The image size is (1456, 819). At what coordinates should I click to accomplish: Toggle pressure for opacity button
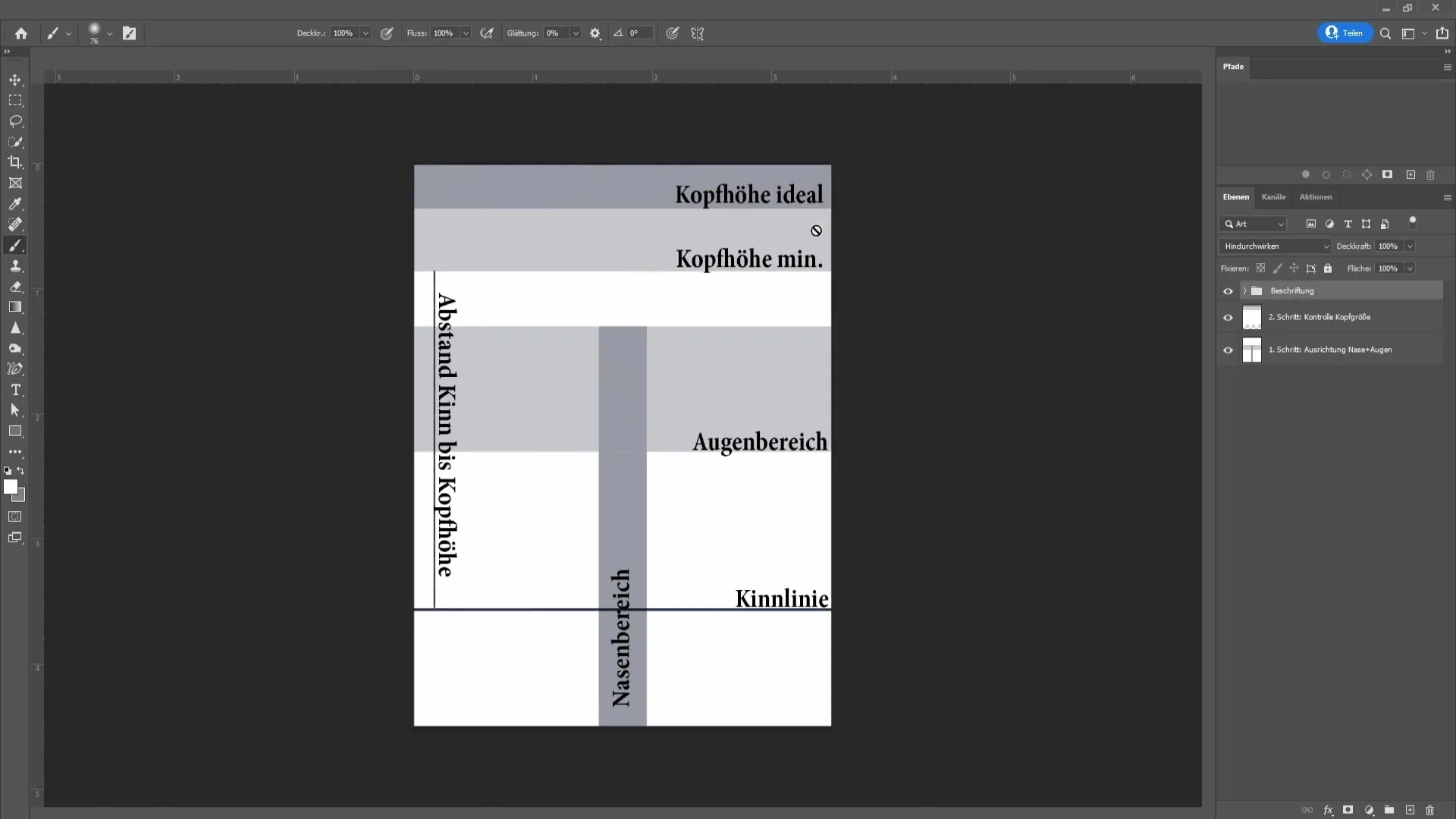tap(387, 33)
